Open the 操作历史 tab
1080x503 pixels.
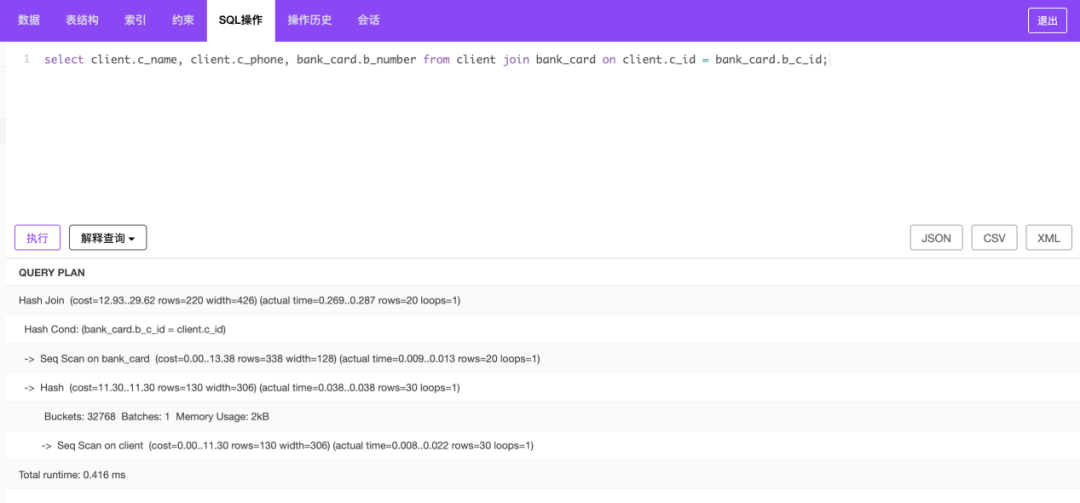(310, 21)
